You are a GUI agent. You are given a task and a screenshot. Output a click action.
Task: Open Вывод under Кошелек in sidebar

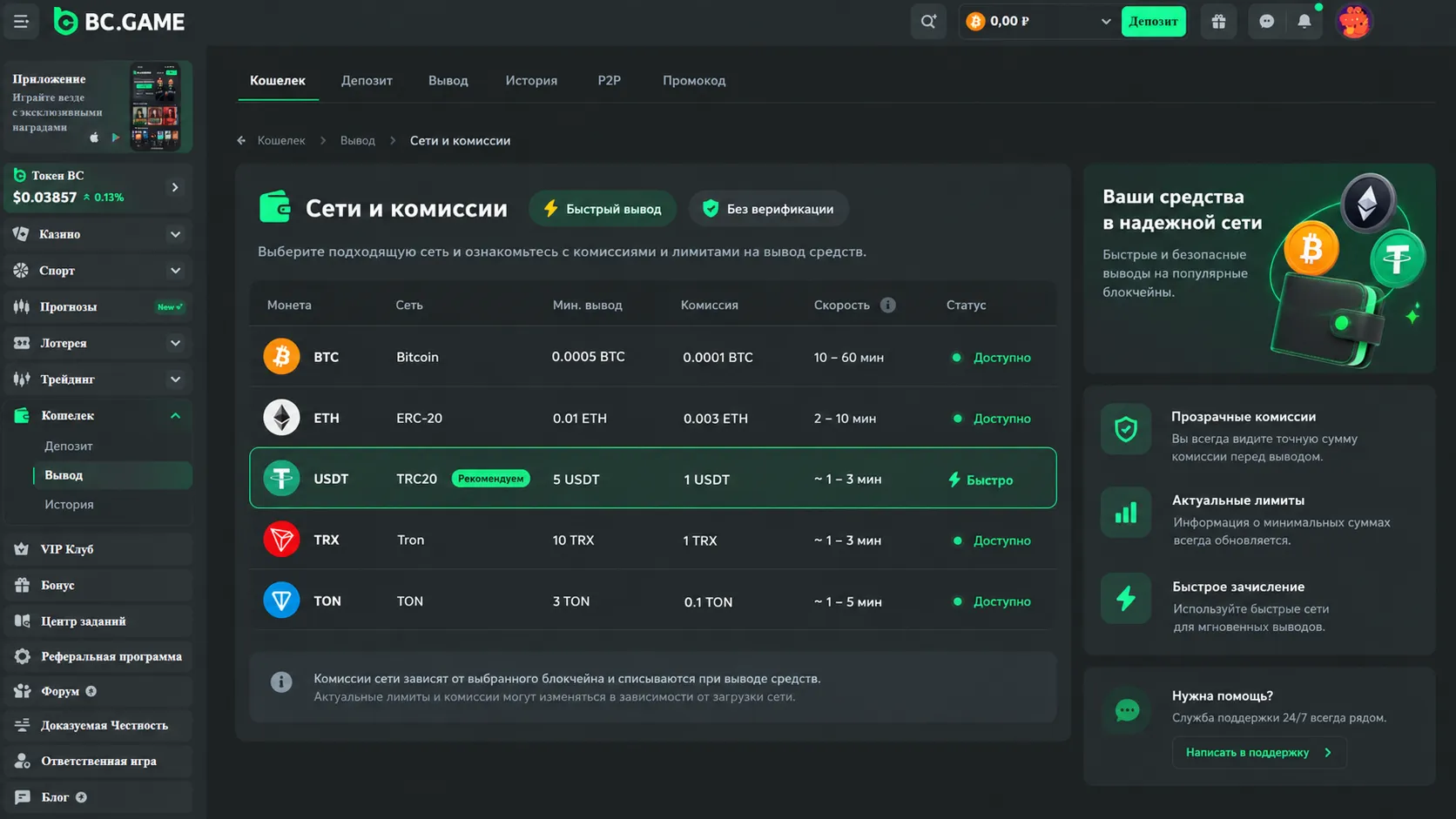pos(111,475)
